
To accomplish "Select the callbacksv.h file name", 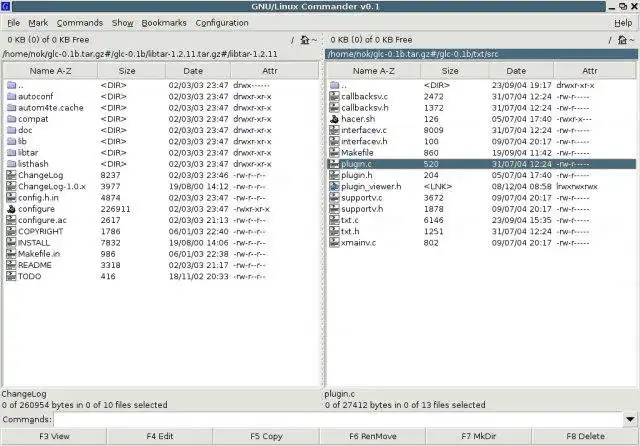I will 365,108.
